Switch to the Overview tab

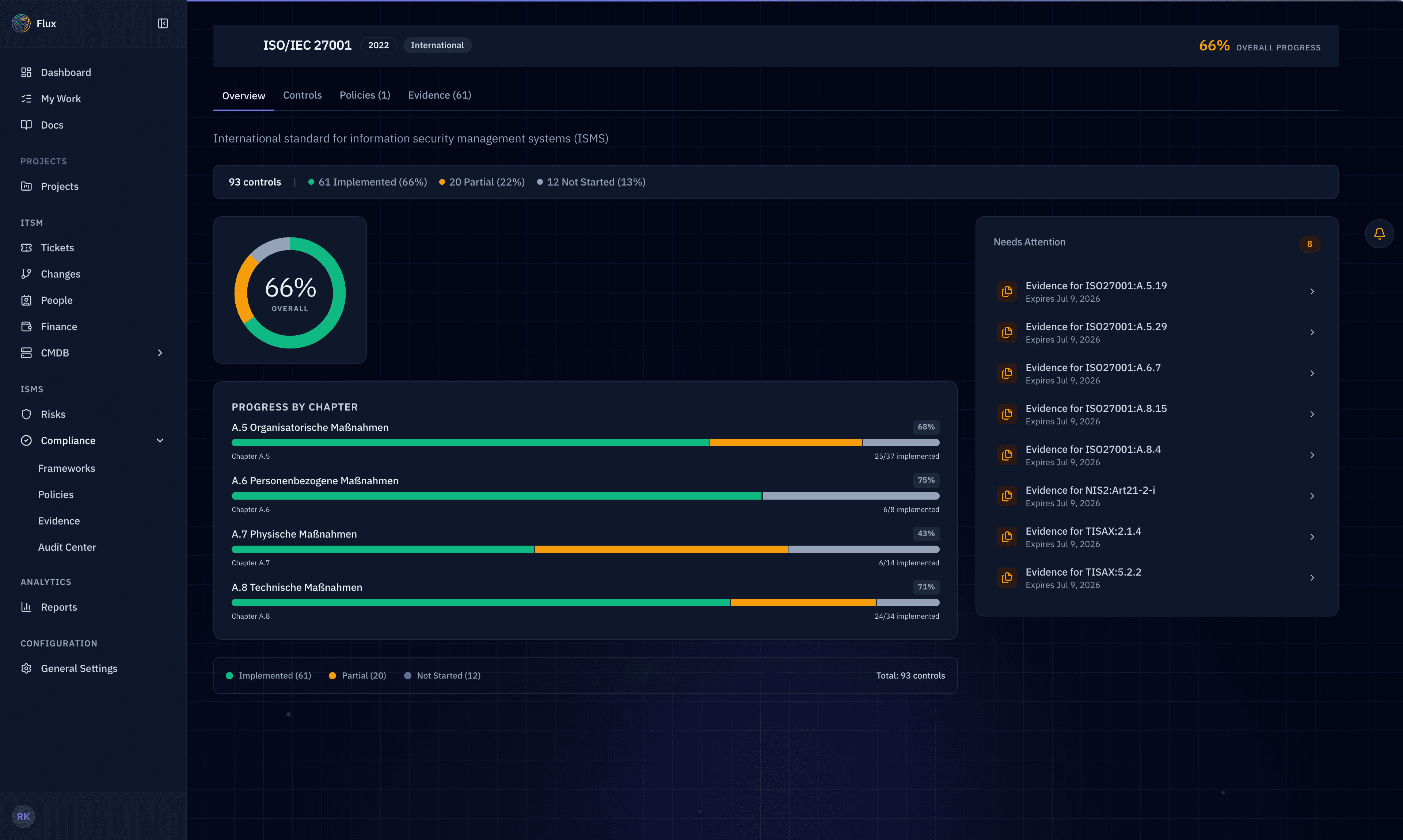(x=243, y=96)
